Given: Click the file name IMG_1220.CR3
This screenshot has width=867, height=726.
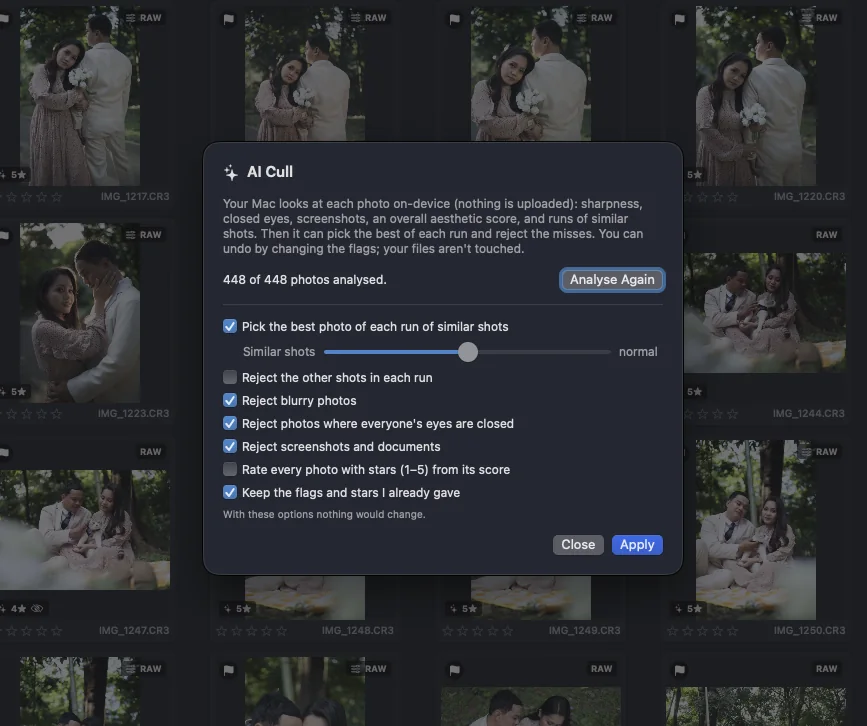Looking at the screenshot, I should [x=809, y=196].
